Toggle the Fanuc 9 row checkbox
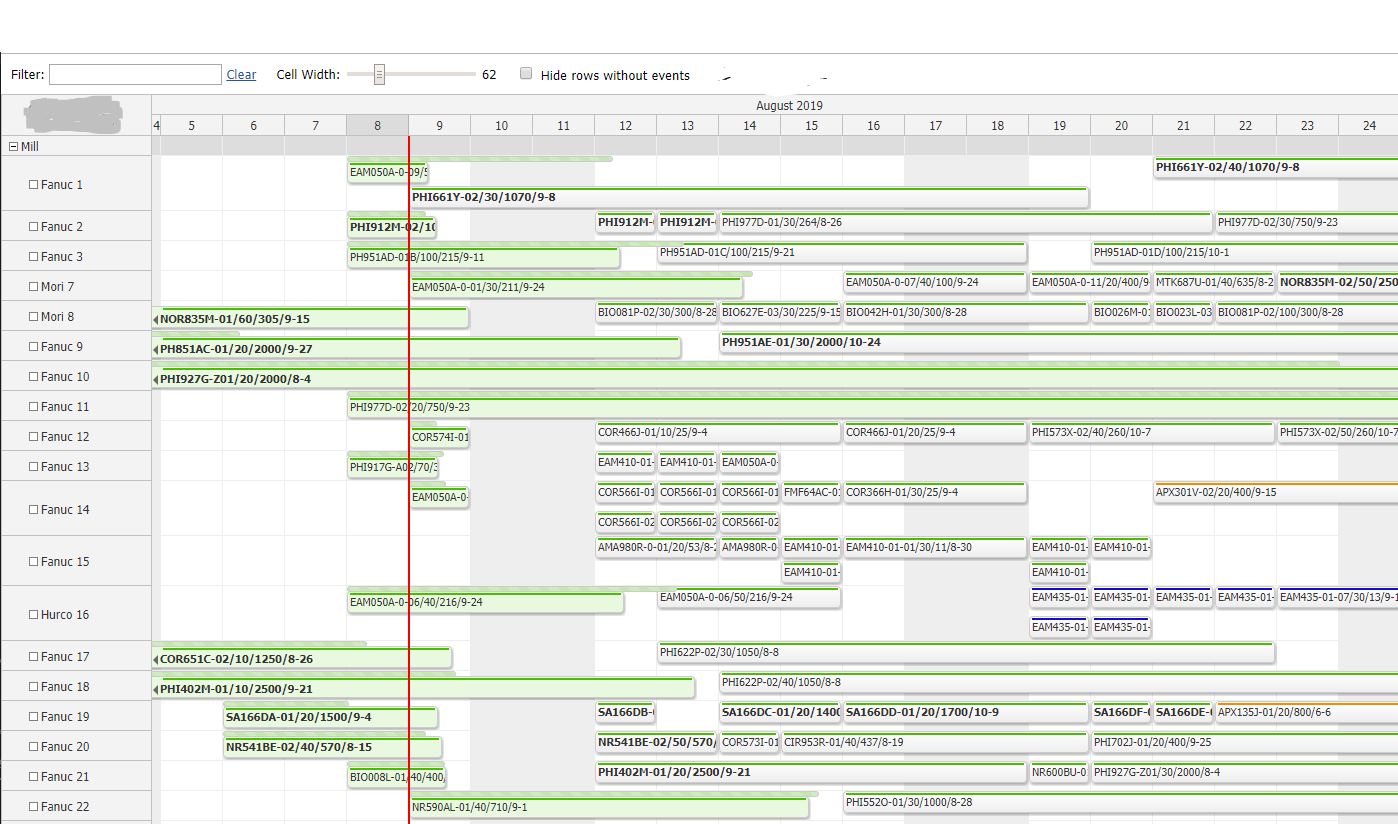Screen dimensions: 1398x824 33,347
